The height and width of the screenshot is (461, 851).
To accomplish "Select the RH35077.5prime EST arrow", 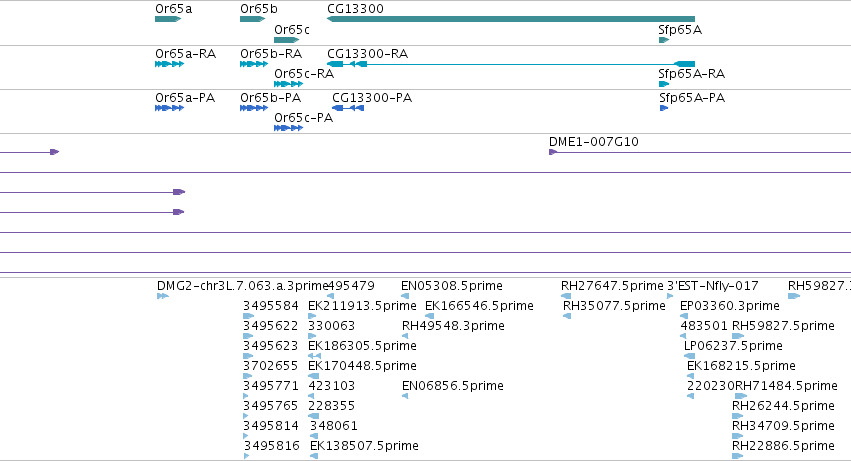I will [567, 316].
